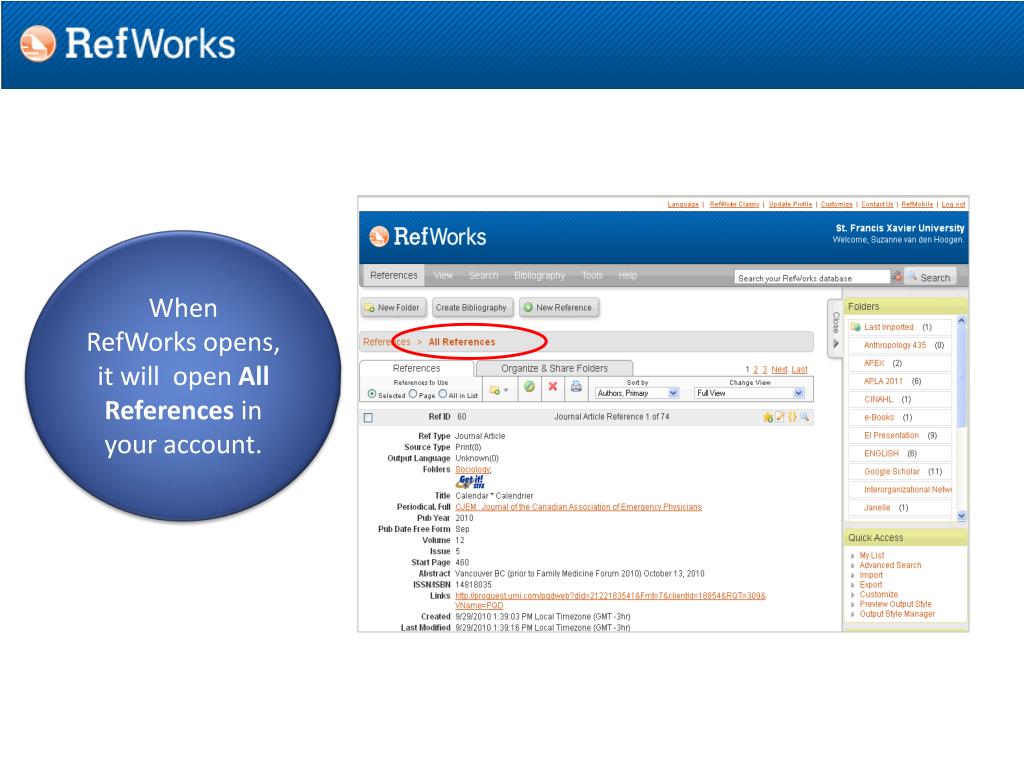Click the folders list scroll up arrow
The image size is (1024, 768).
(961, 321)
